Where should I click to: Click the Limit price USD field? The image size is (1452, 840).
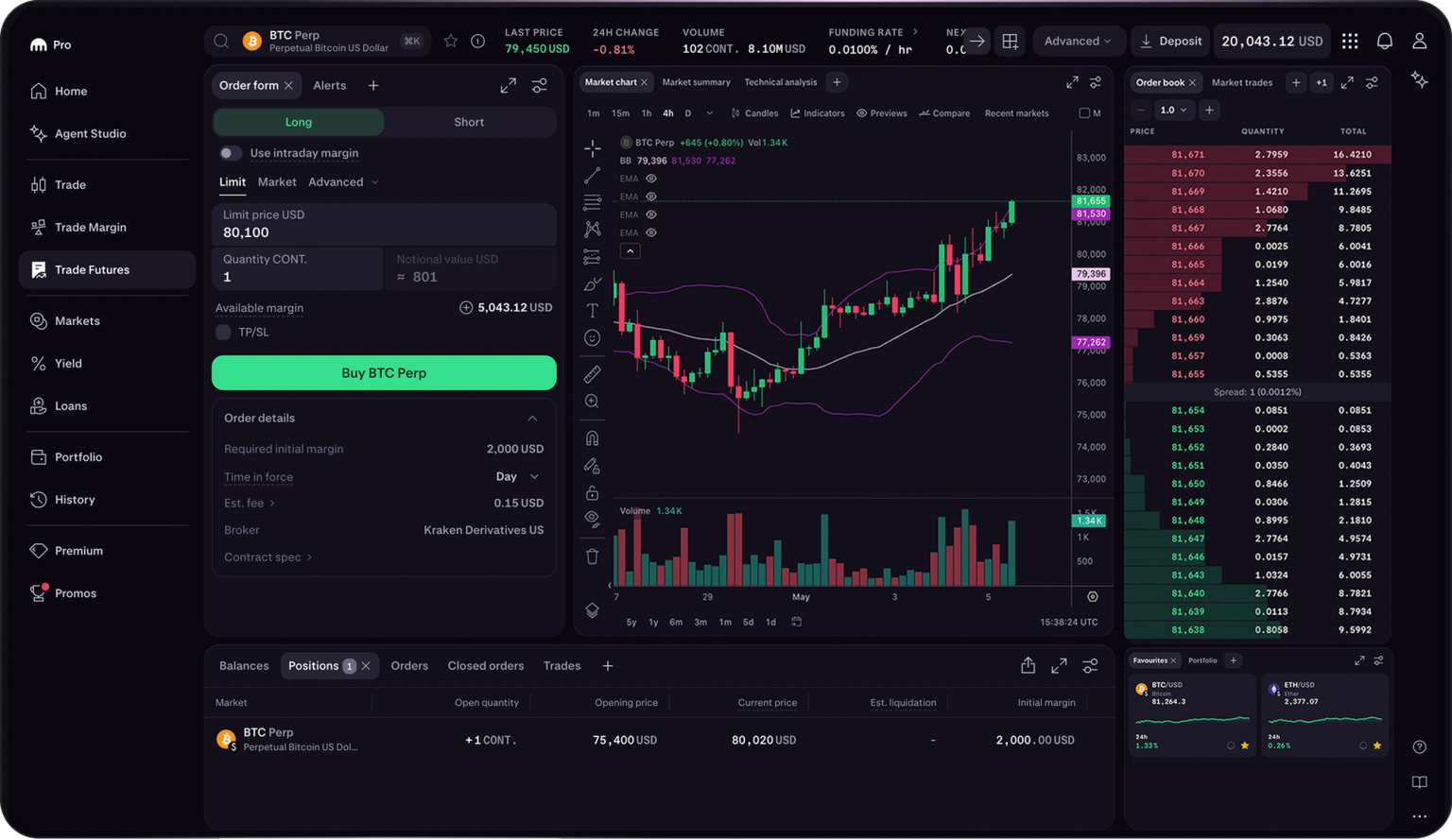coord(384,225)
